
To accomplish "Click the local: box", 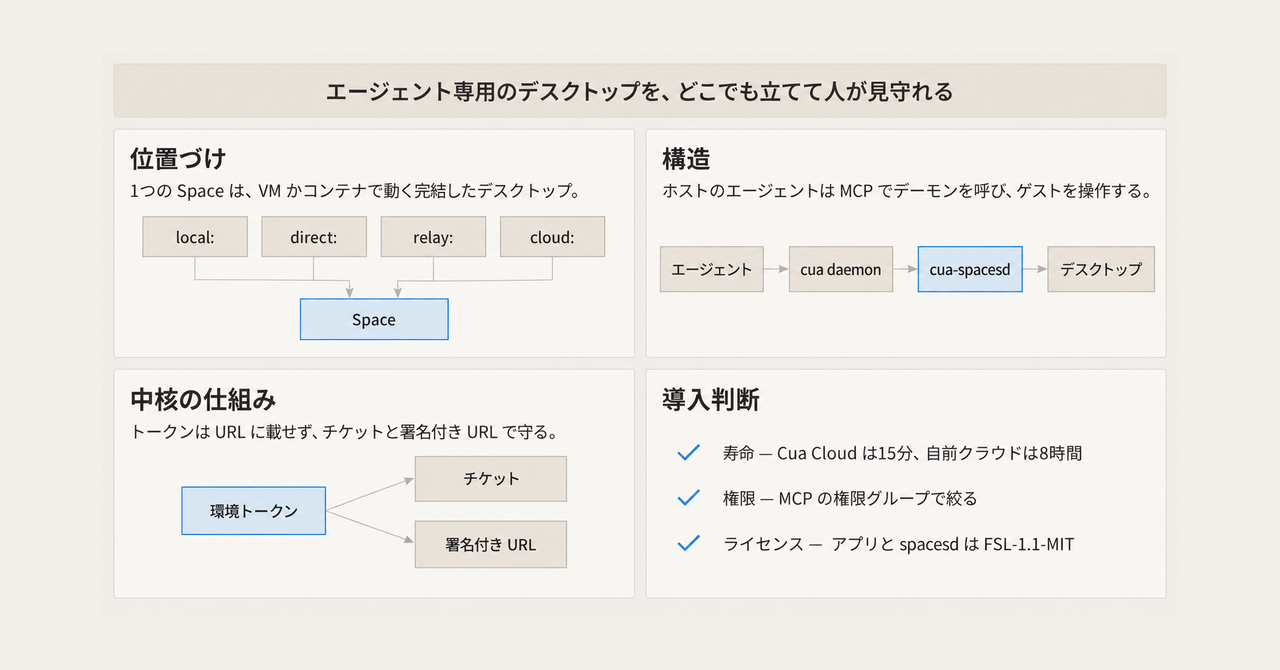I will pos(195,237).
